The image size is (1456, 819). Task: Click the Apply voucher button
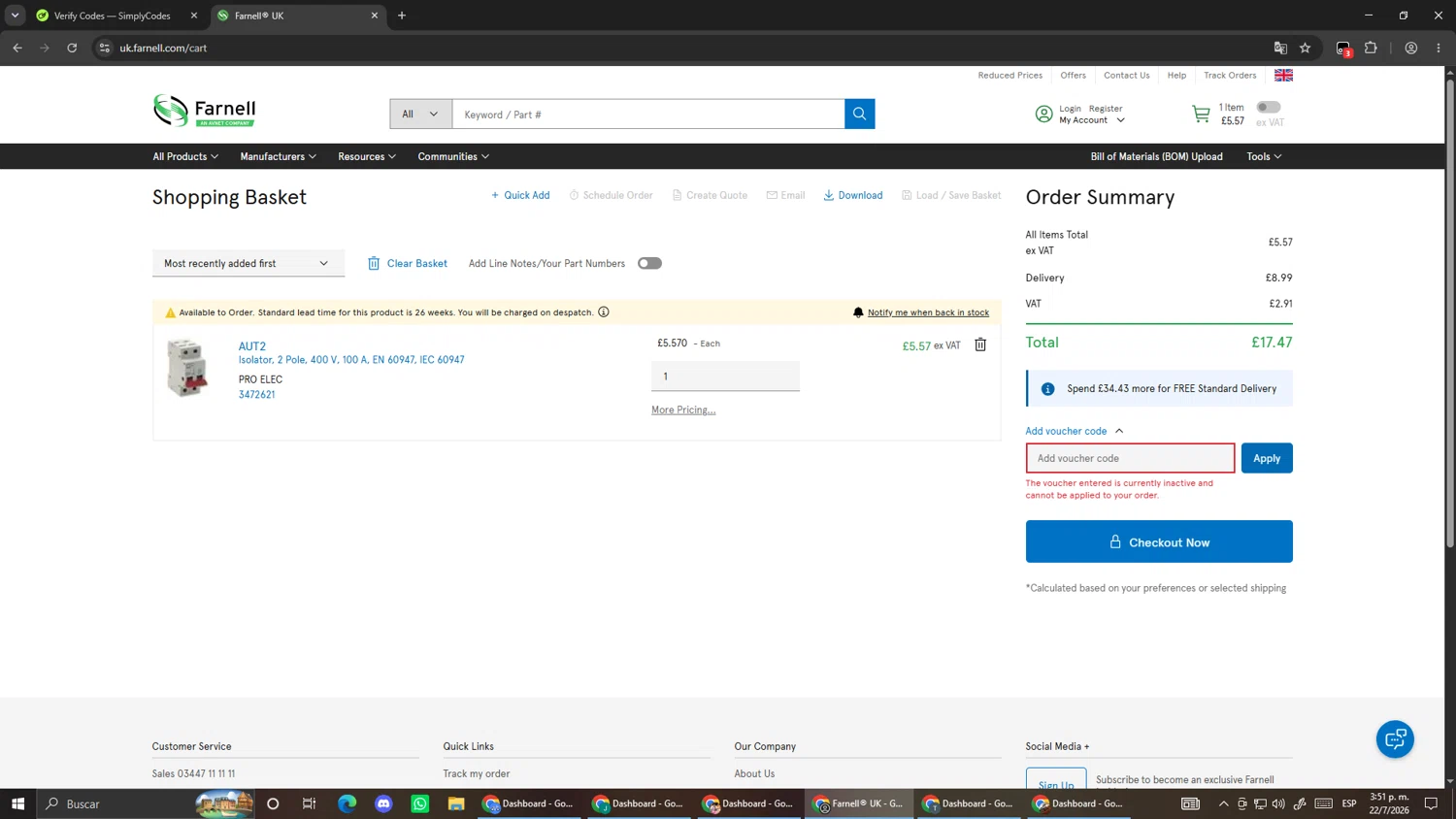[x=1267, y=458]
